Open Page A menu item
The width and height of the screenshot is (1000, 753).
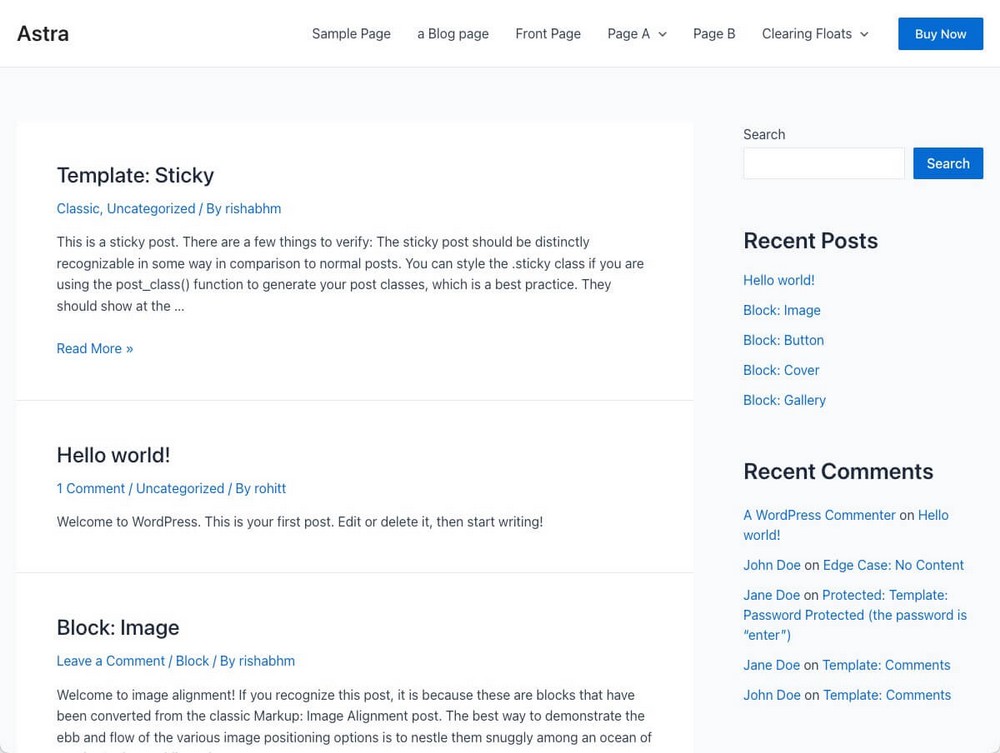[x=628, y=34]
